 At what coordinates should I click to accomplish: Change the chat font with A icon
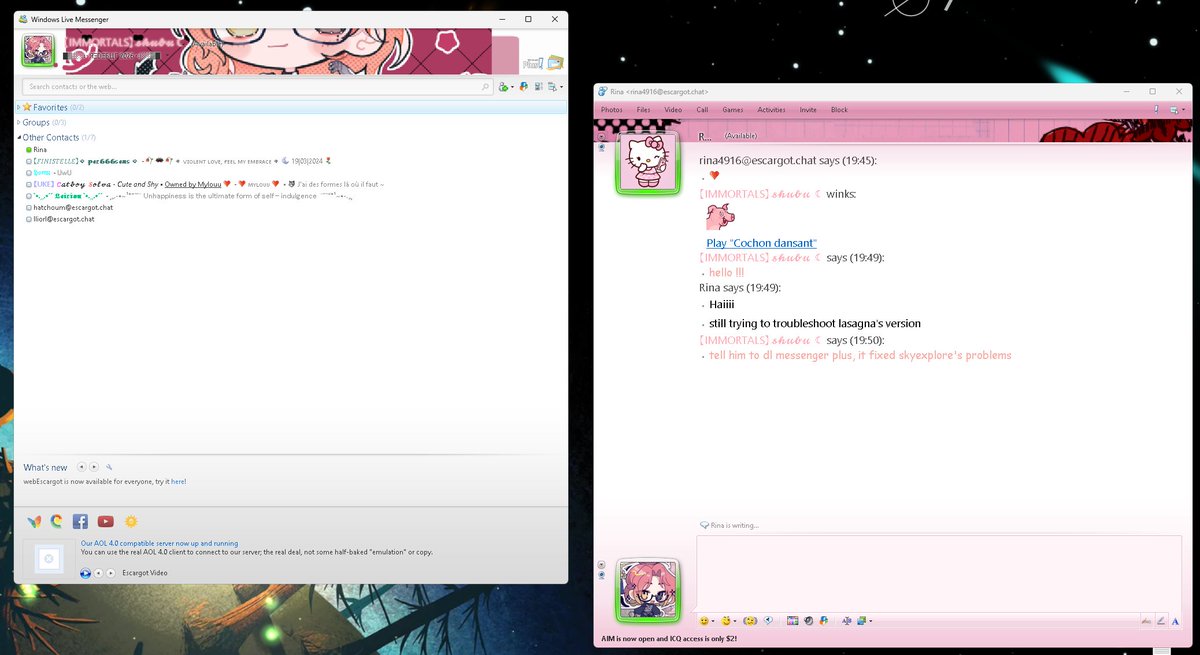(1175, 621)
